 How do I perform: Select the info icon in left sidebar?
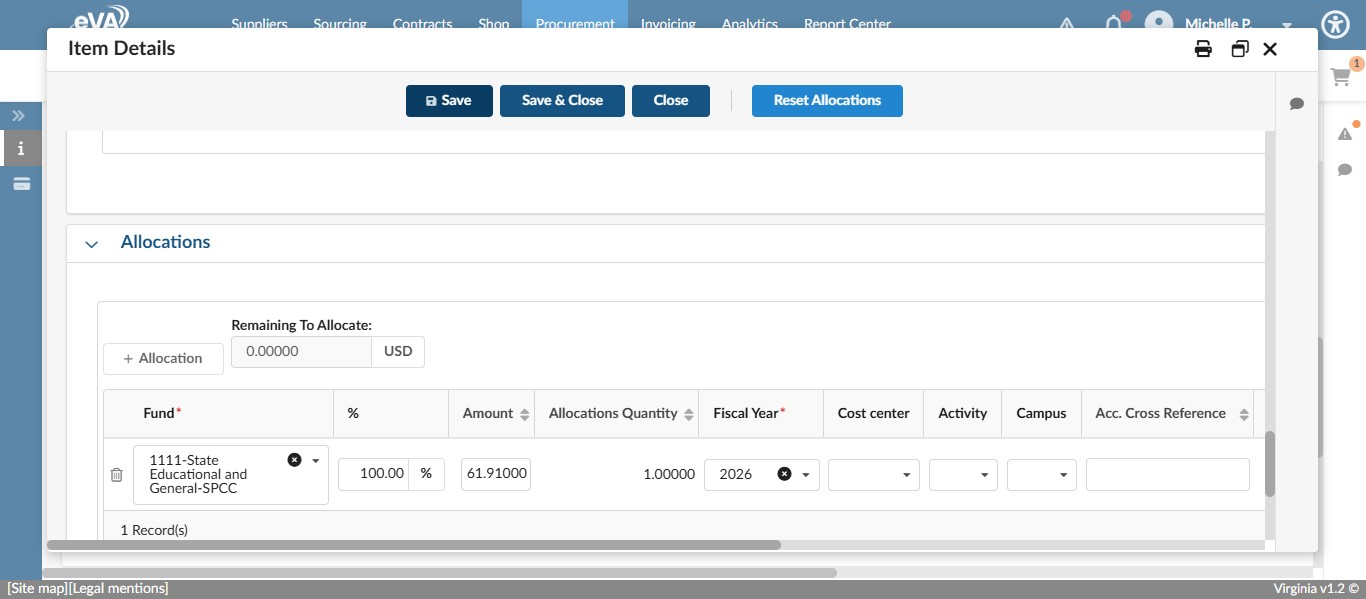[x=20, y=148]
